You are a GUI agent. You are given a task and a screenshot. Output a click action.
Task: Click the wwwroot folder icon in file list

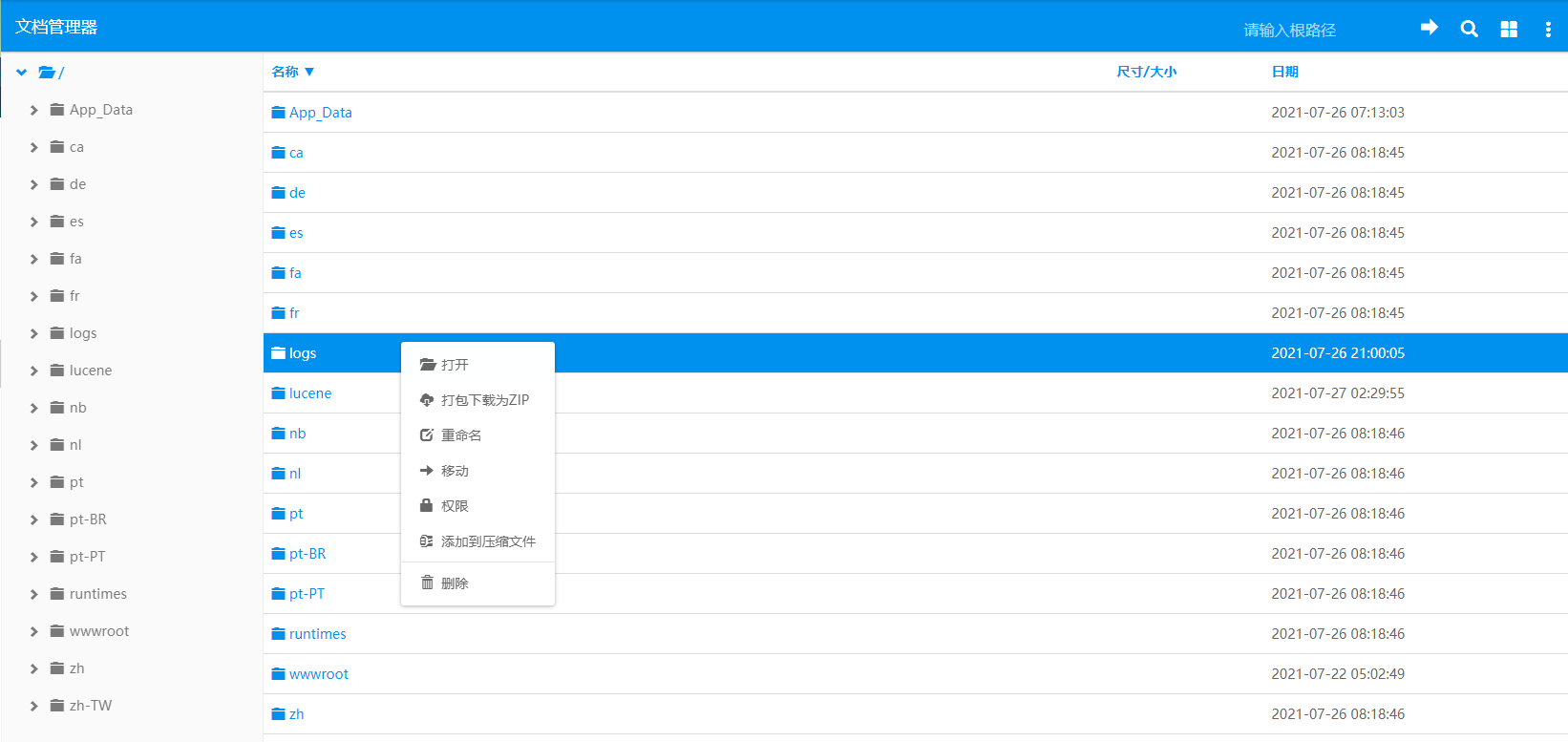coord(279,674)
